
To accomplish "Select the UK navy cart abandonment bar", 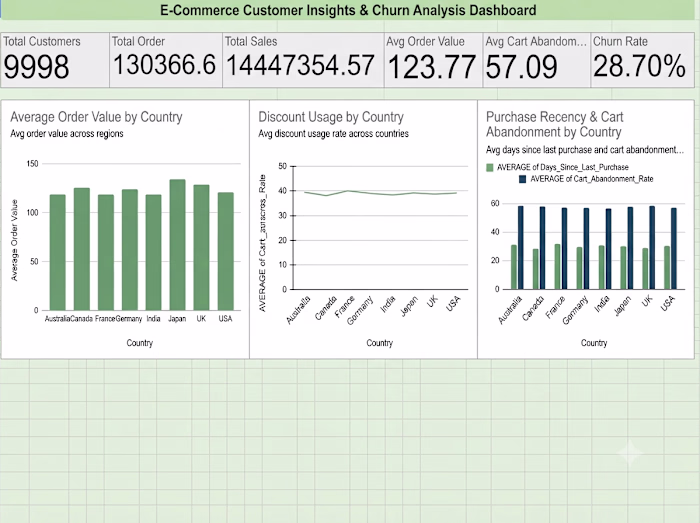I will click(652, 248).
